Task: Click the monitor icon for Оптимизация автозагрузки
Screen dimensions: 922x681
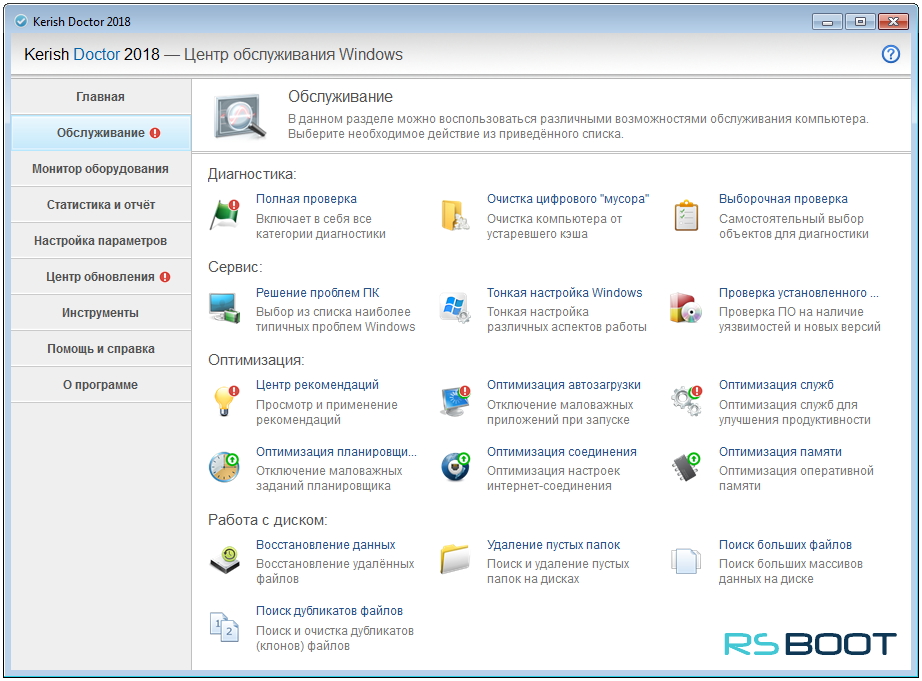Action: coord(456,400)
